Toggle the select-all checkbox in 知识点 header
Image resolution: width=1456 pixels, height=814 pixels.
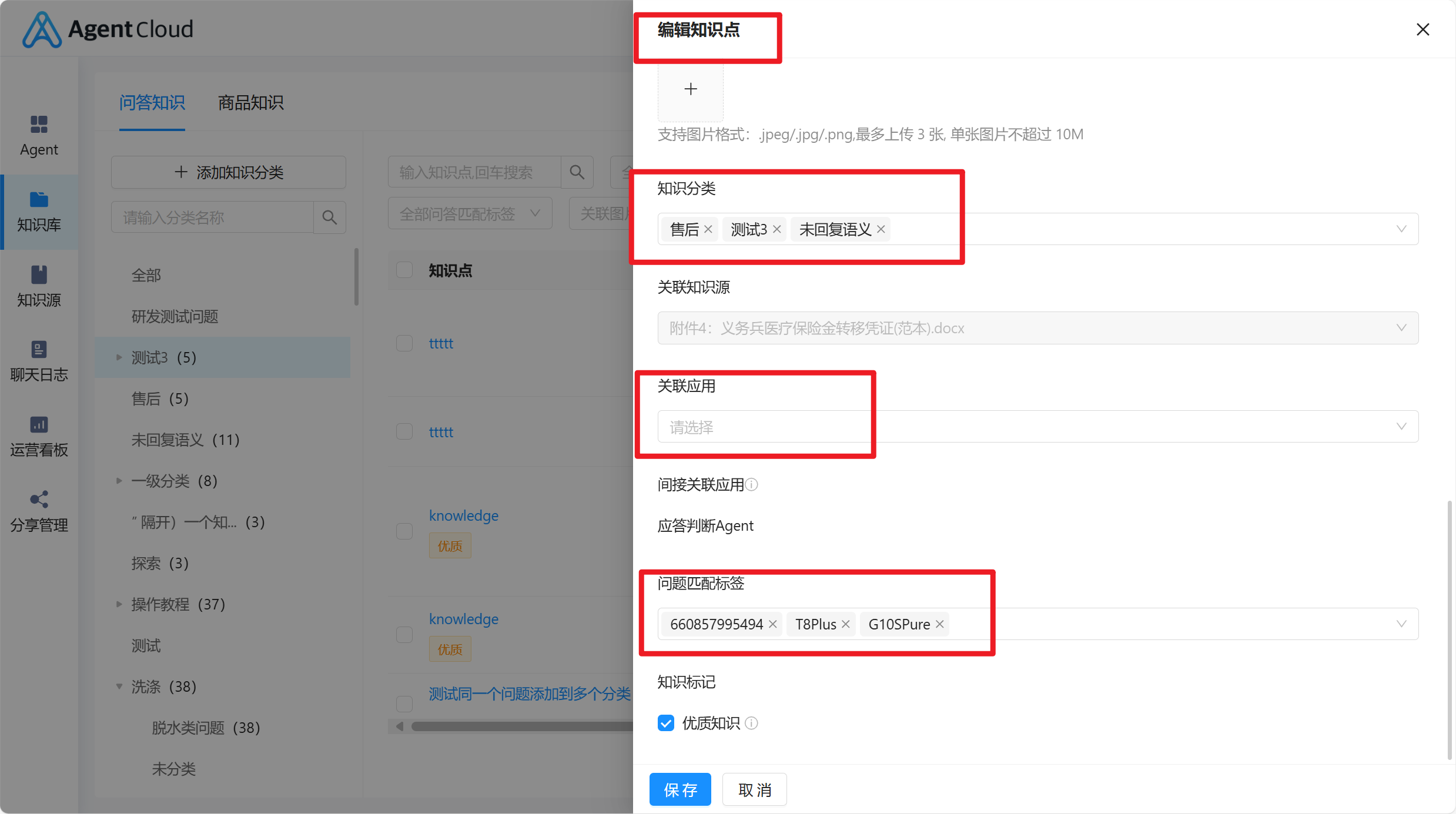(404, 270)
